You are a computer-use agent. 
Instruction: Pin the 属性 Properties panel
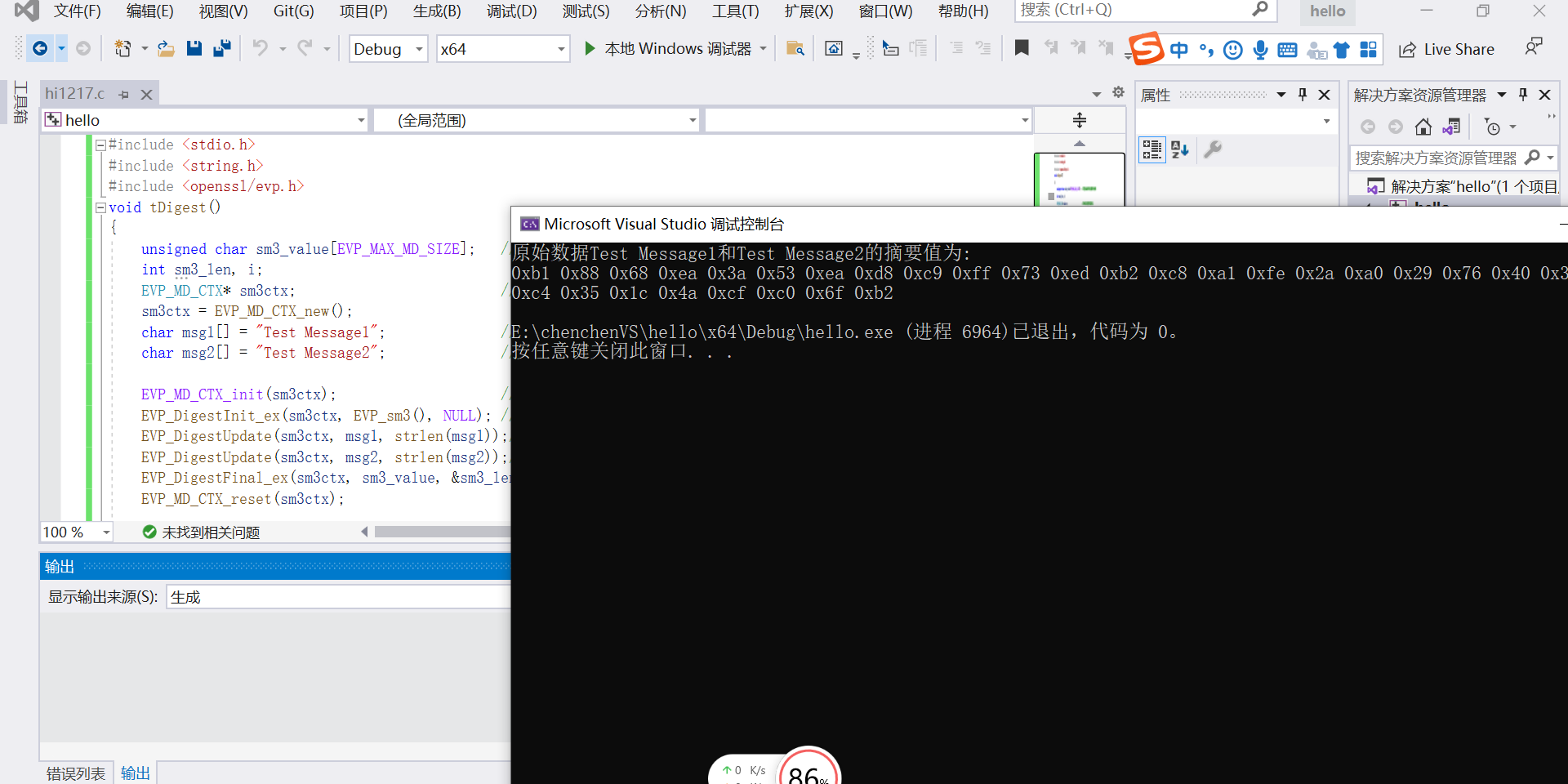coord(1303,95)
